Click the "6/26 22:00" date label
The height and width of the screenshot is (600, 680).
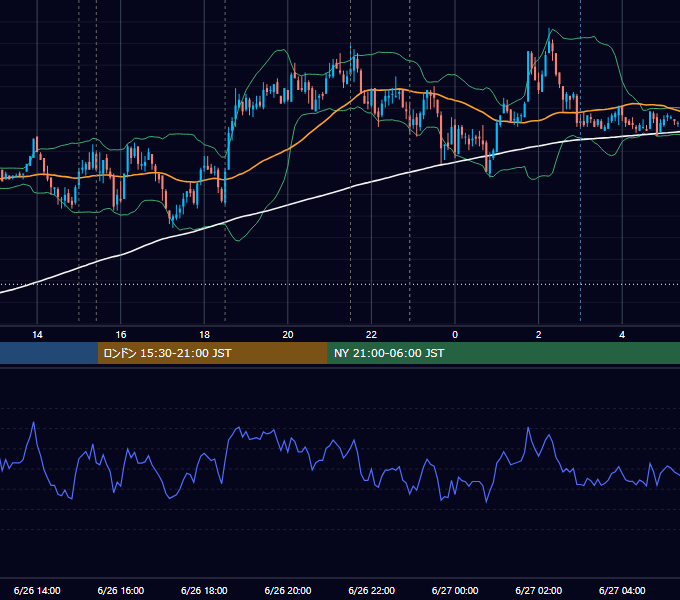[x=371, y=590]
